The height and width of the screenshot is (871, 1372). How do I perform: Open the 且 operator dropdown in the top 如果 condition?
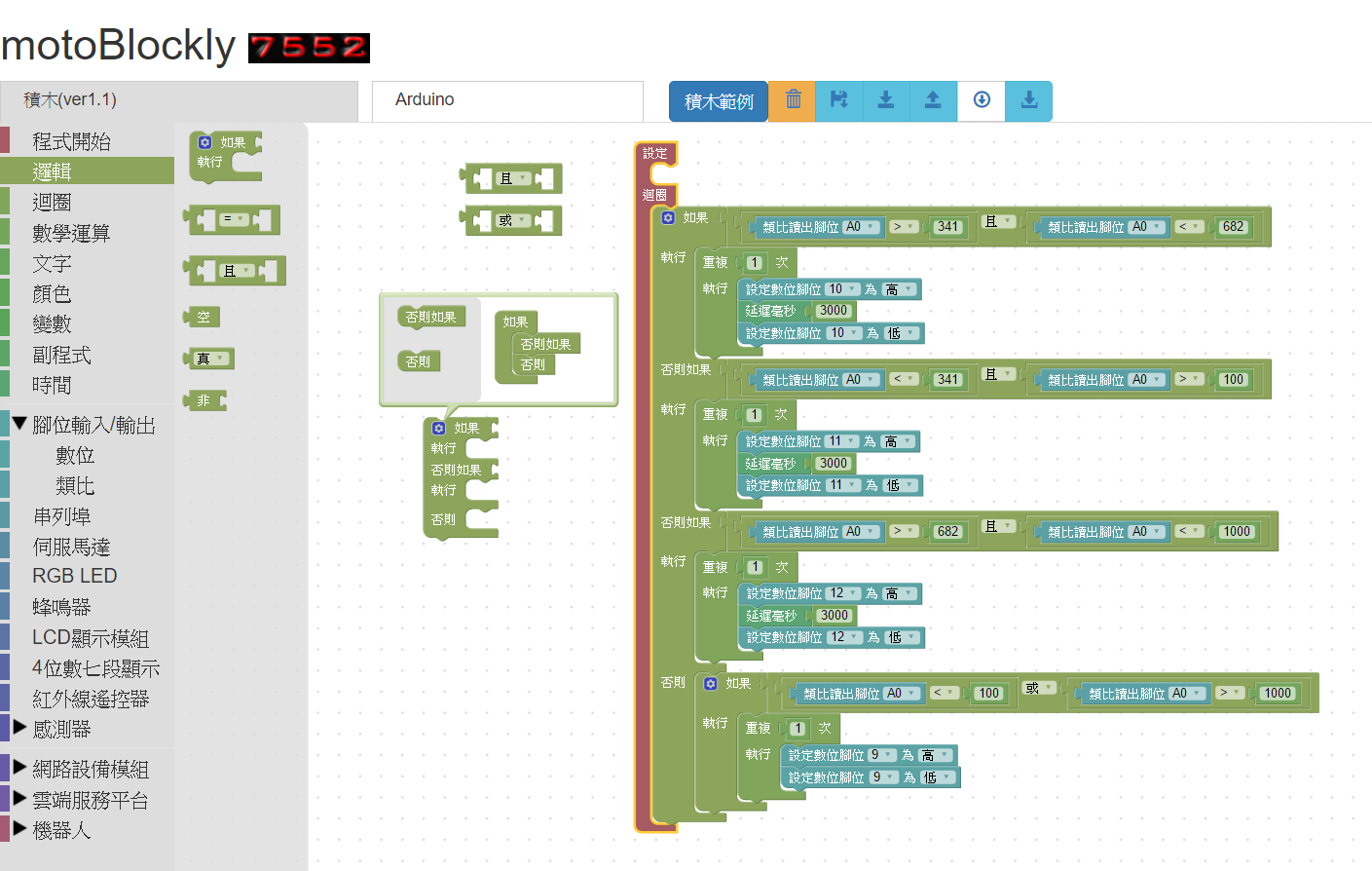click(998, 222)
